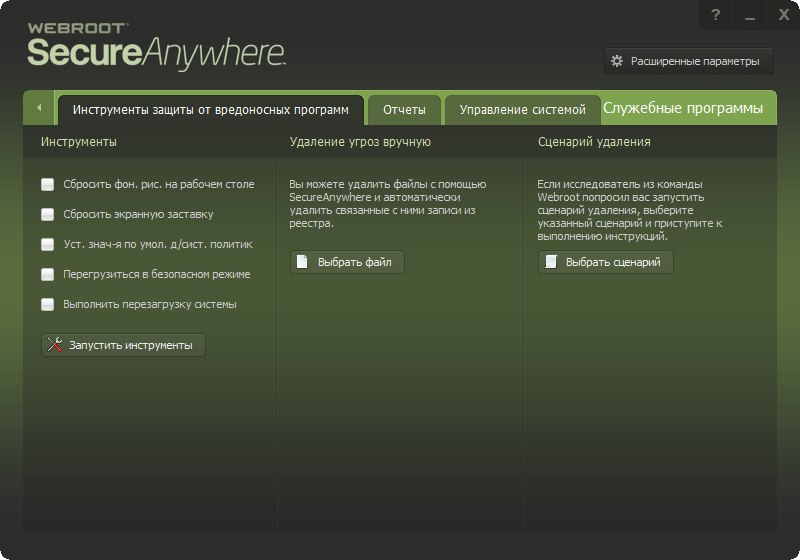
Task: Open the Отчеты tab
Action: coord(404,110)
